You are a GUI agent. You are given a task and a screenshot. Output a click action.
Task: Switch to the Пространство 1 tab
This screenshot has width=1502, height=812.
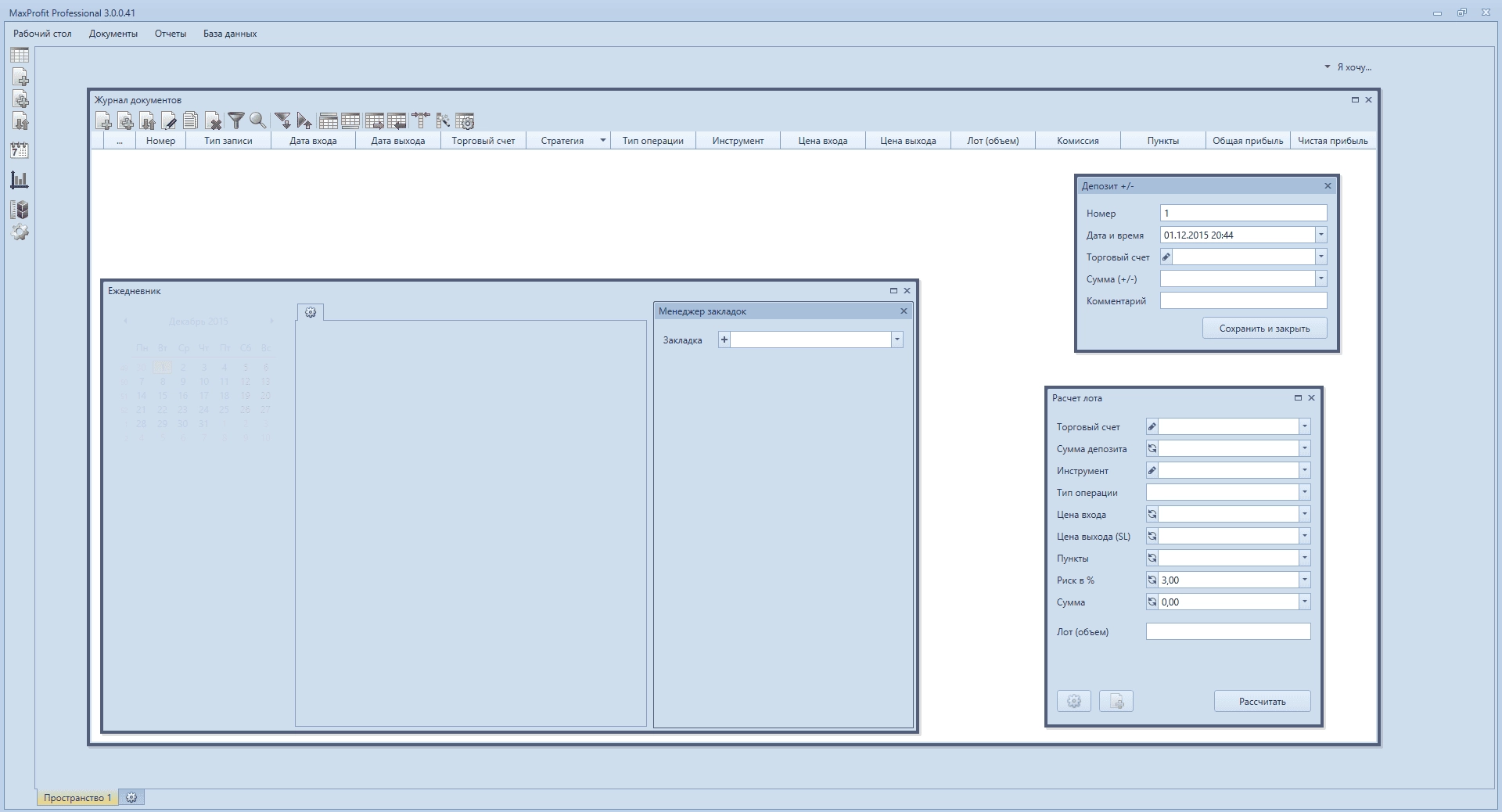[x=77, y=797]
